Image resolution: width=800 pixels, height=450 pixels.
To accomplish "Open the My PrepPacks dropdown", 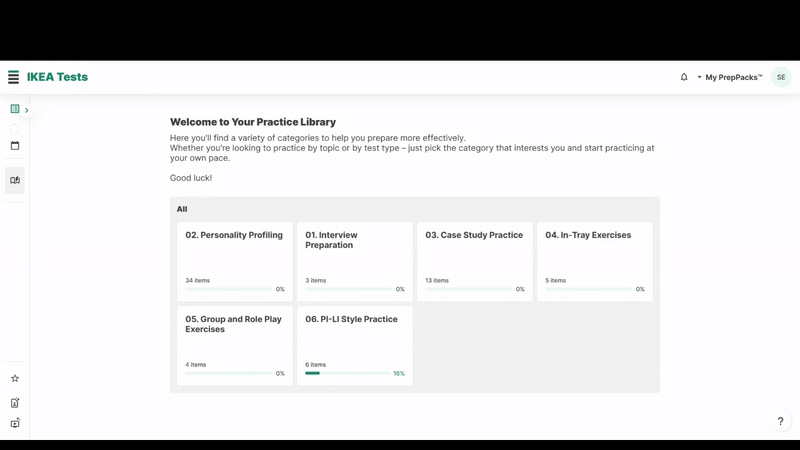I will [730, 77].
